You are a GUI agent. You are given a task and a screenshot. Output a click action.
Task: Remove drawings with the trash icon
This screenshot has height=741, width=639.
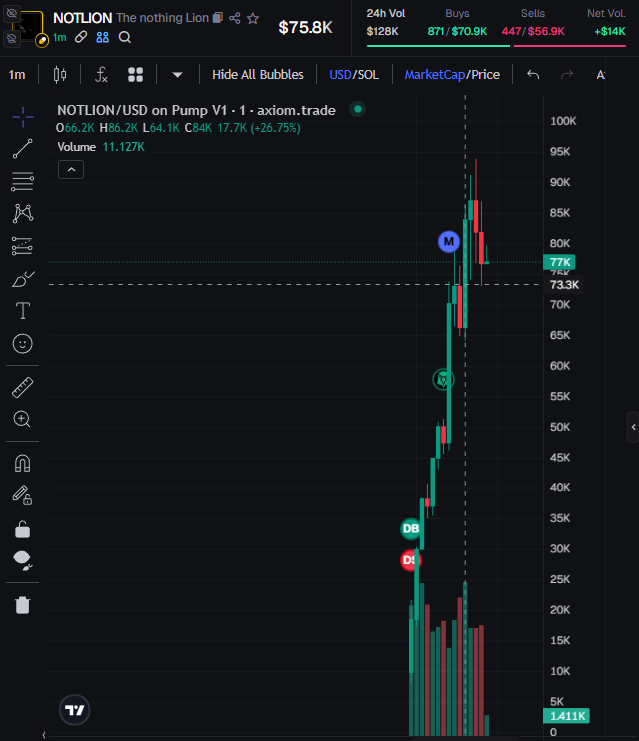click(x=23, y=605)
